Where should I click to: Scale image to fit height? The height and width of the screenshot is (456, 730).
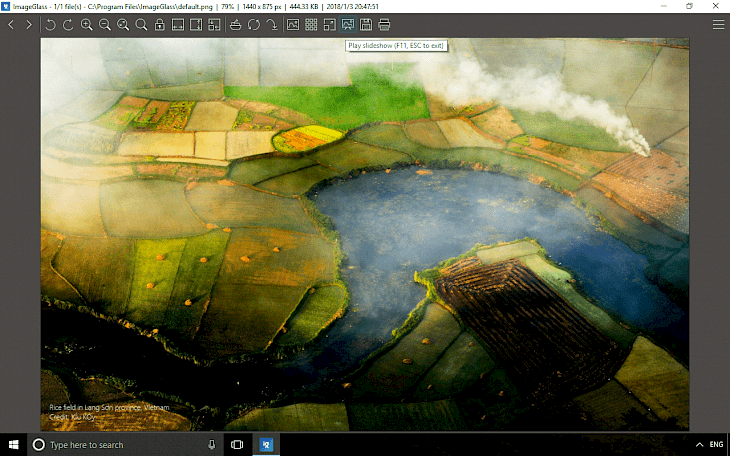click(196, 25)
